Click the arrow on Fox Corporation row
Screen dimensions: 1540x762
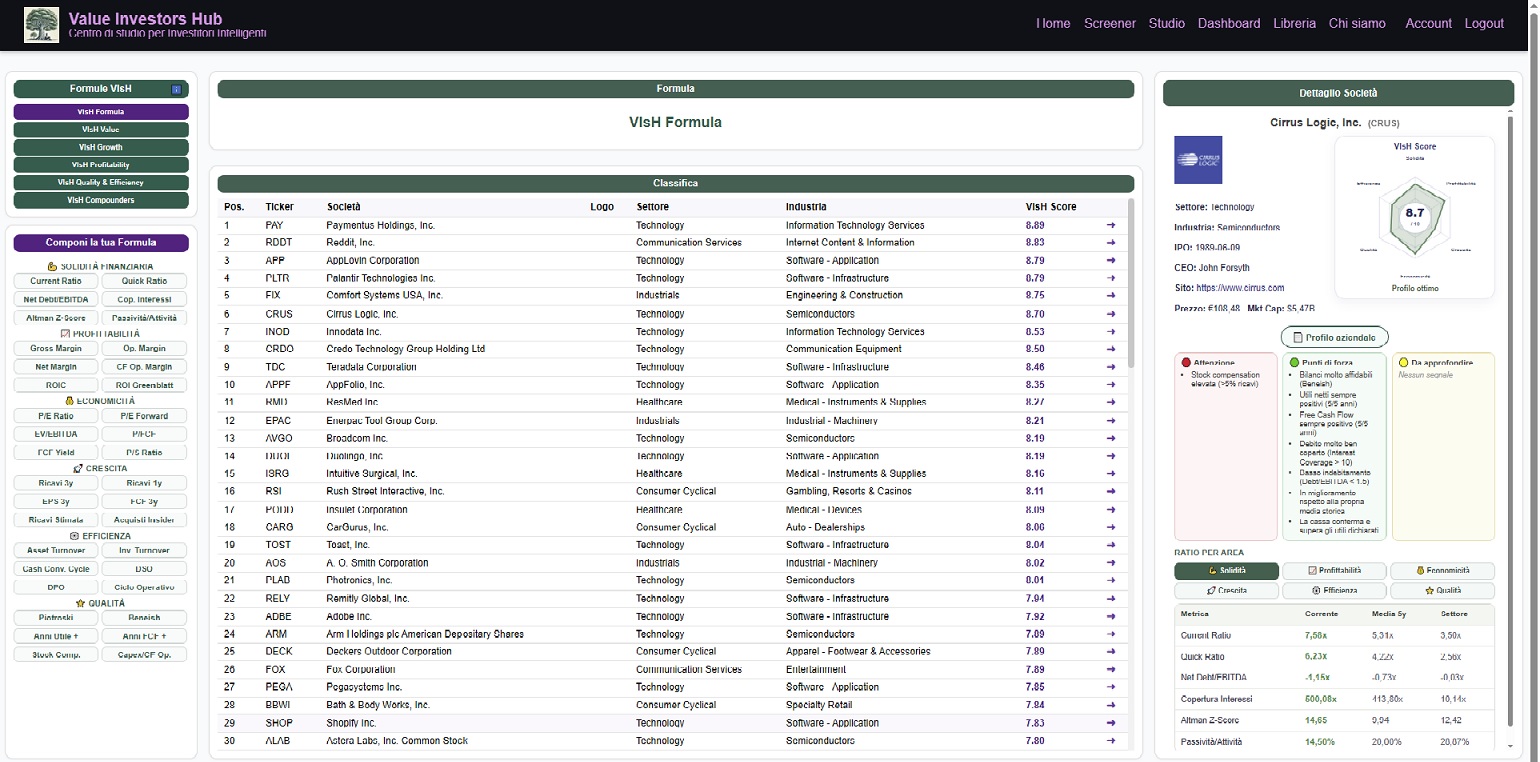coord(1111,670)
